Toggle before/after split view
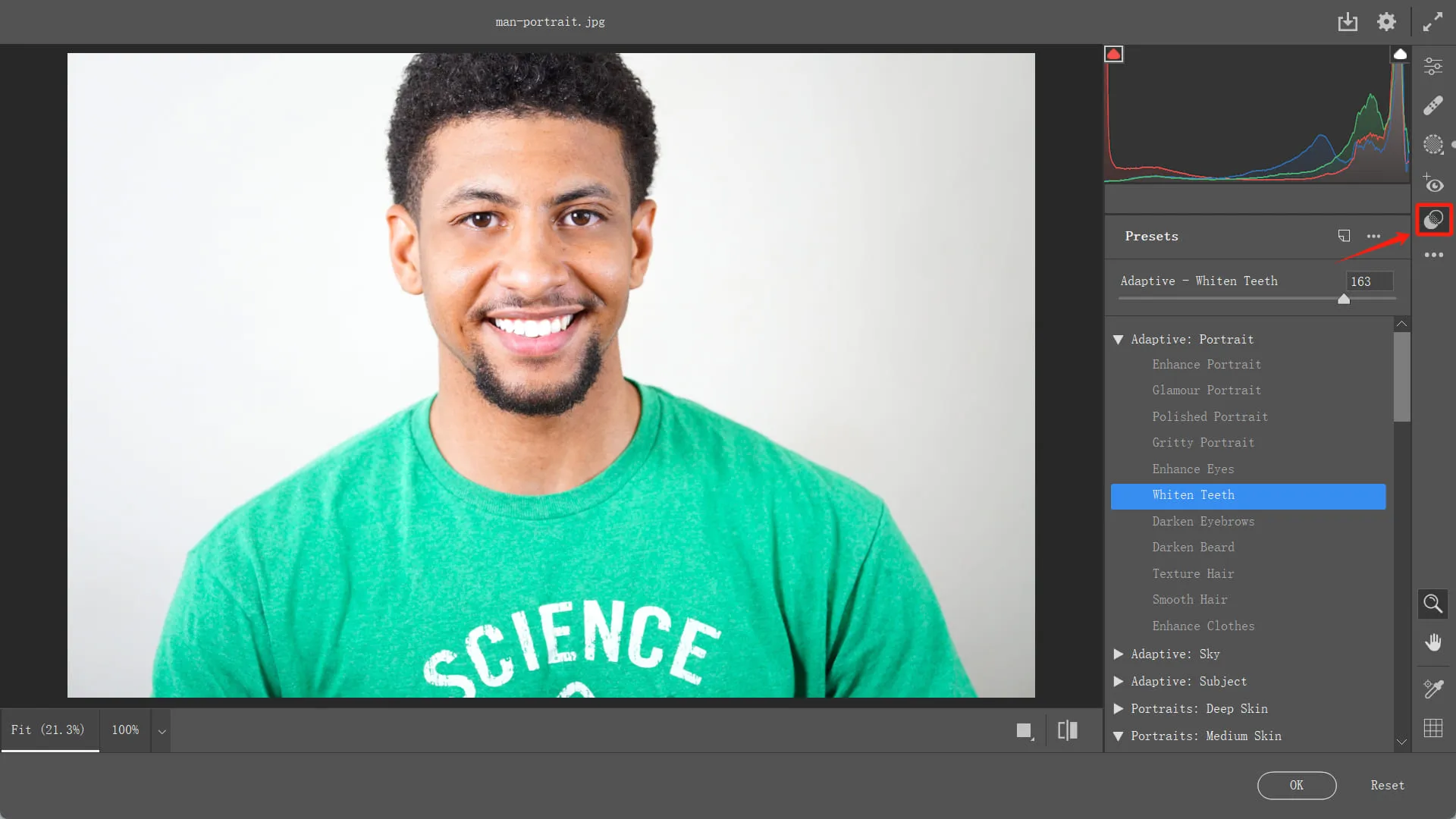The height and width of the screenshot is (819, 1456). click(1067, 730)
